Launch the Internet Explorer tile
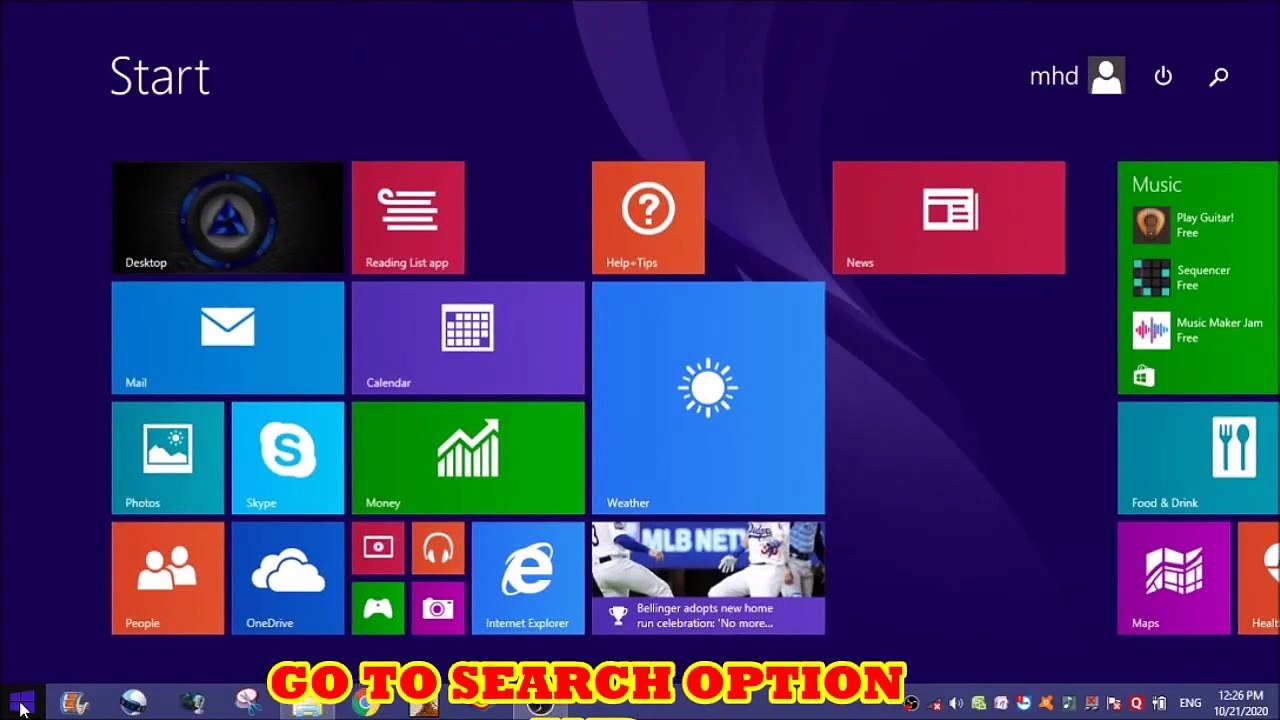 (528, 578)
